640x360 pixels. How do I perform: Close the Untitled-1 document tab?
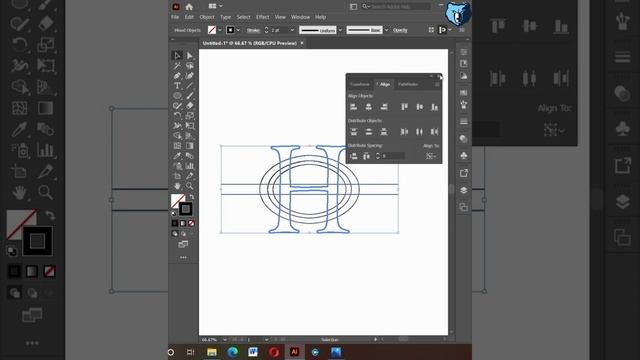coord(302,43)
